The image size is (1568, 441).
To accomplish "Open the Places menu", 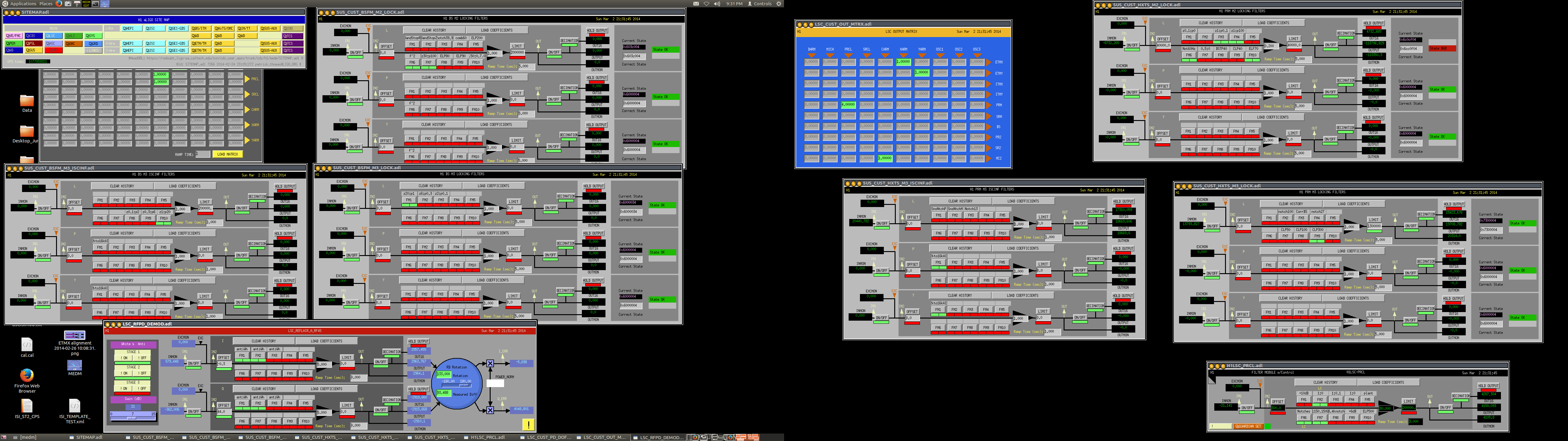I will tap(46, 4).
